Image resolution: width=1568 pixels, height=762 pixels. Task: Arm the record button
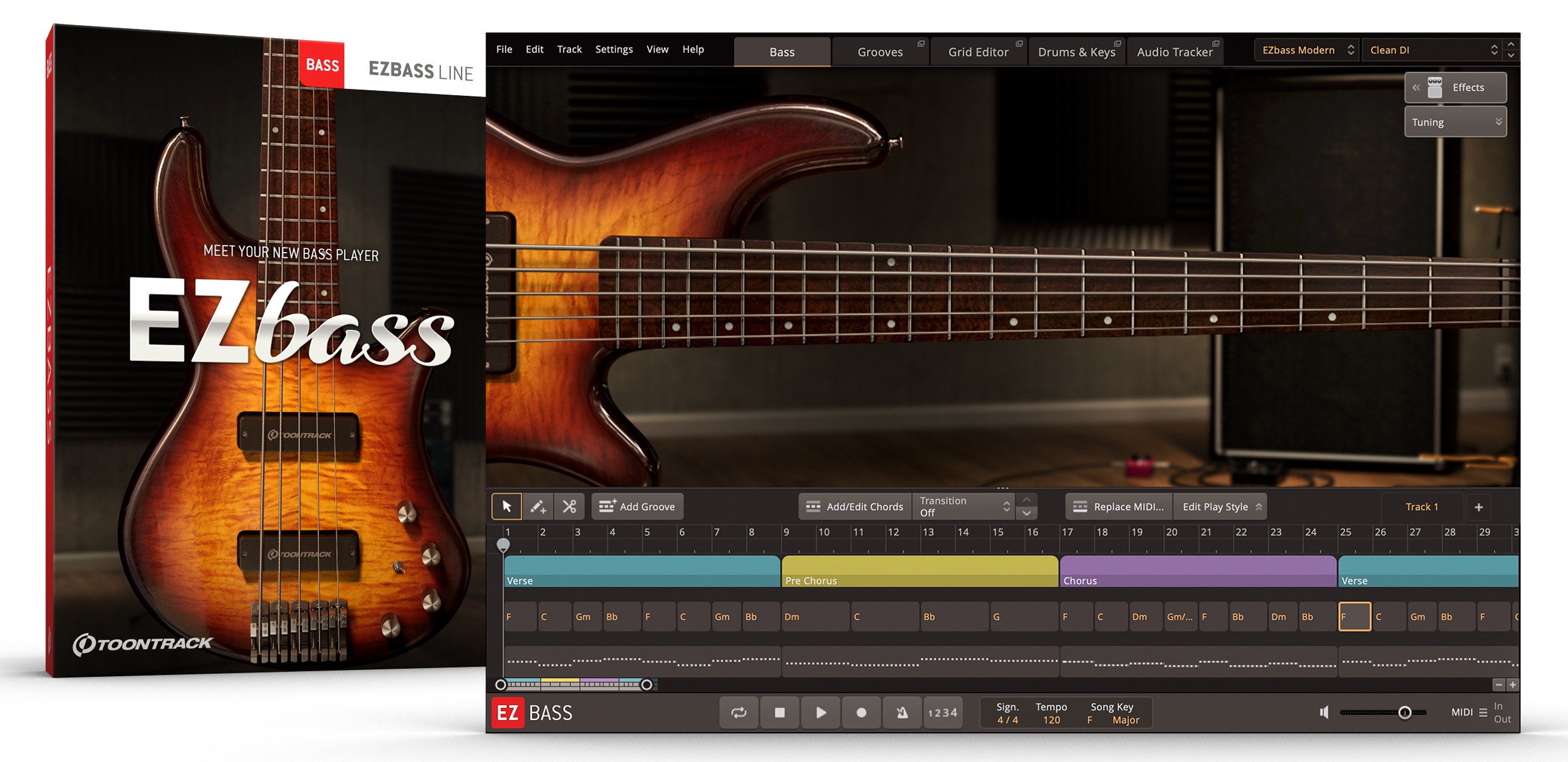861,712
